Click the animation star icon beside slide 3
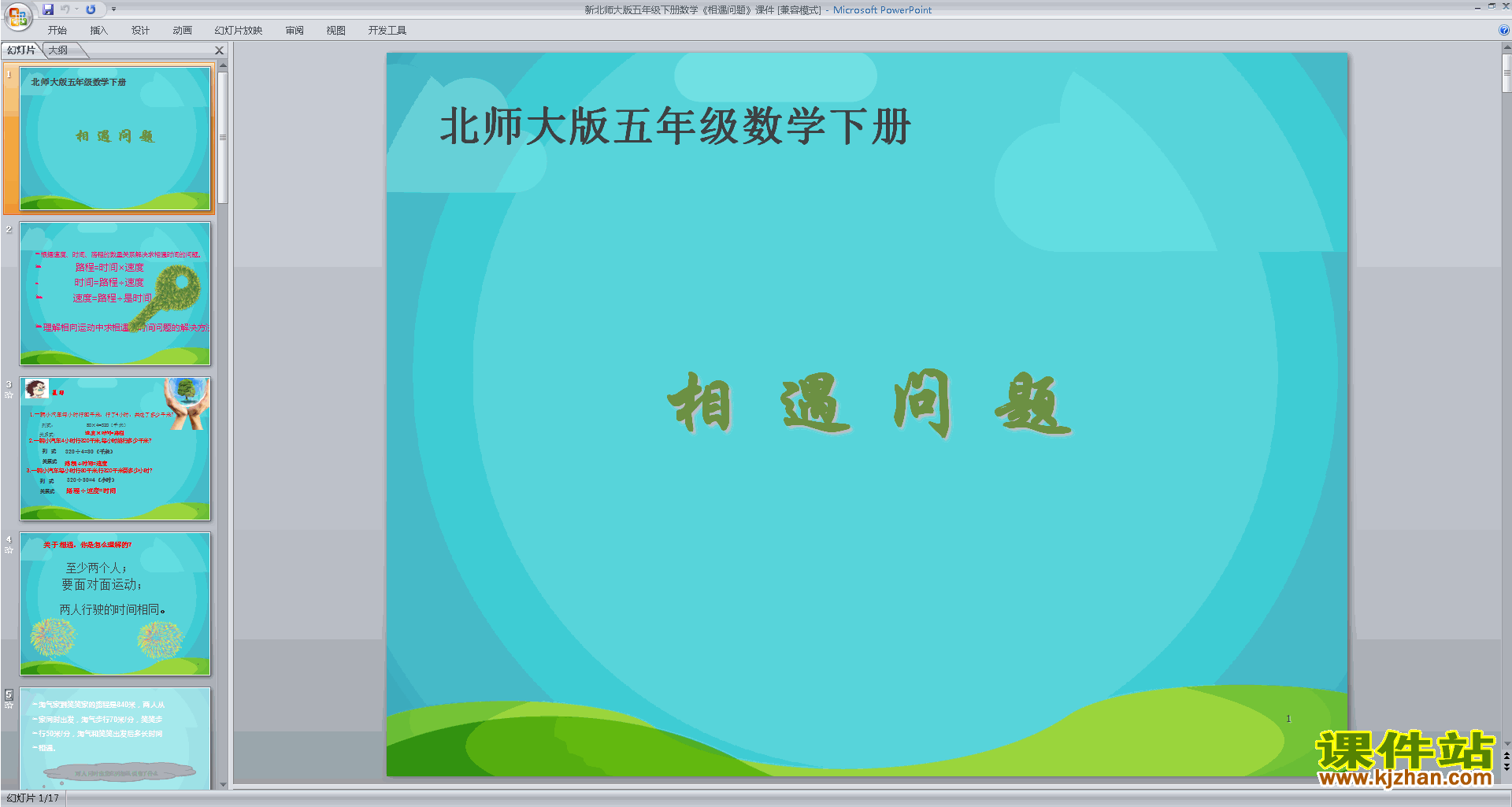Screen dimensions: 1512x807 click(x=9, y=395)
